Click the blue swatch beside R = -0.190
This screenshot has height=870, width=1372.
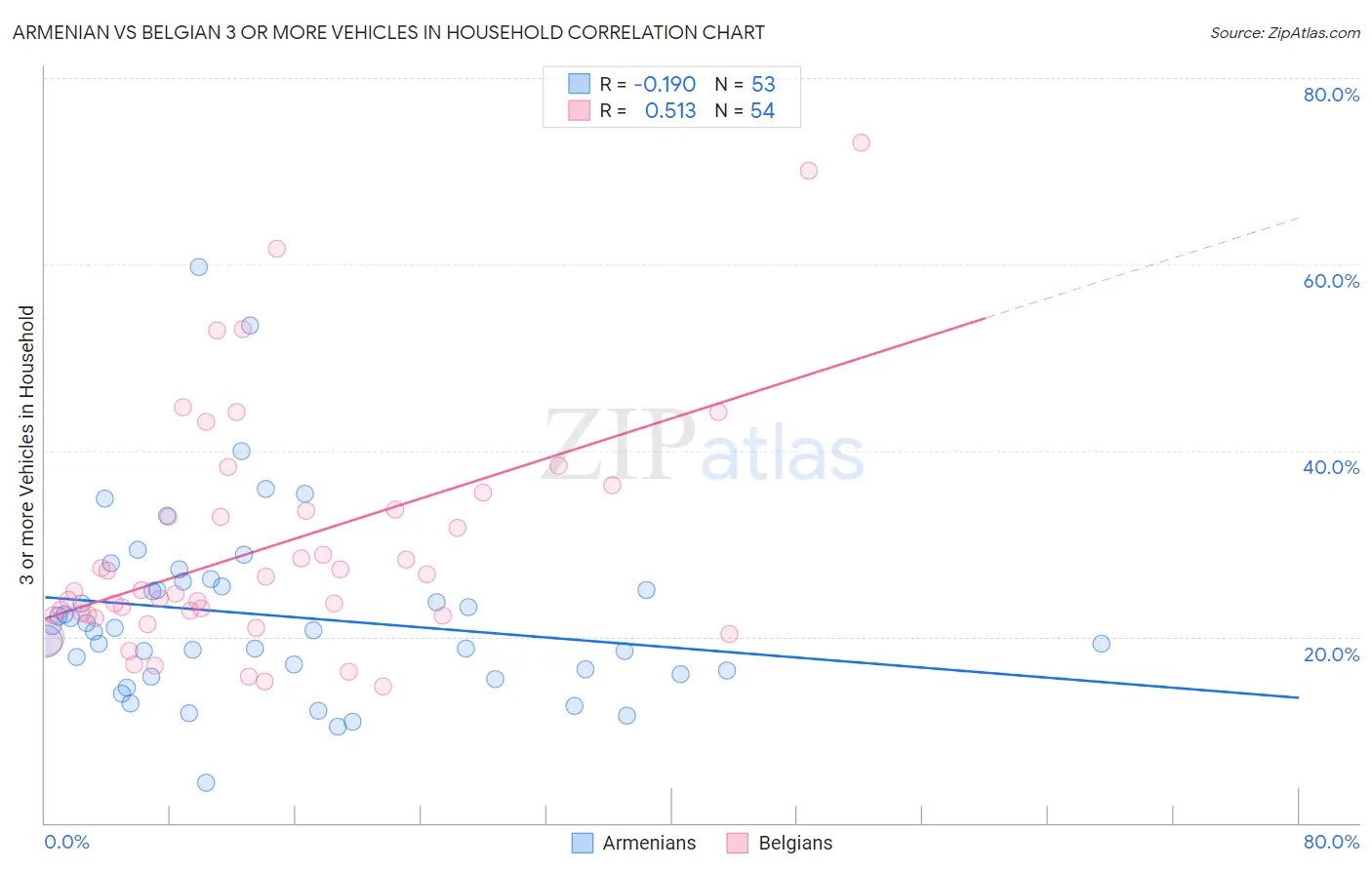click(579, 84)
